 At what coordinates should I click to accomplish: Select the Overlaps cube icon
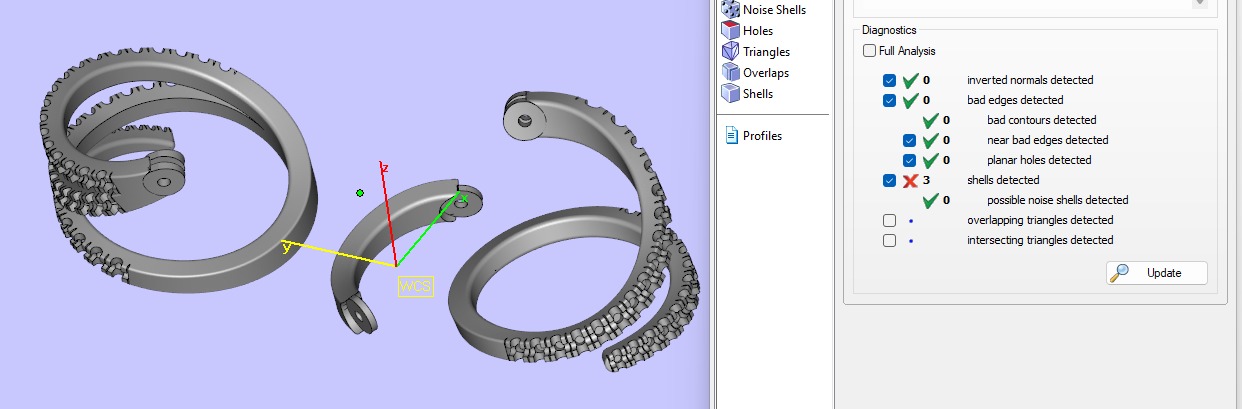729,72
